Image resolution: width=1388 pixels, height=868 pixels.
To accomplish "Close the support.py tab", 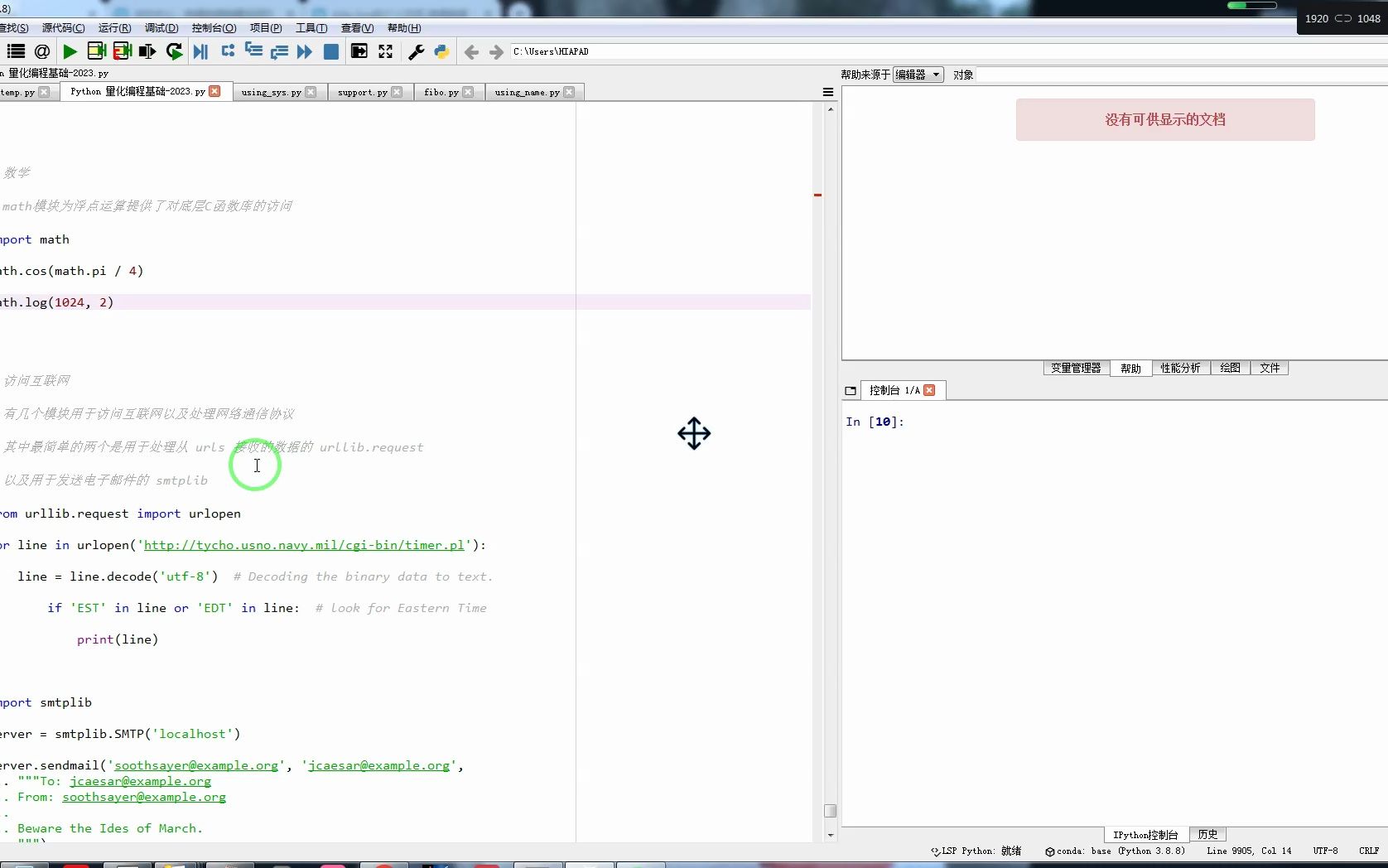I will 397,92.
